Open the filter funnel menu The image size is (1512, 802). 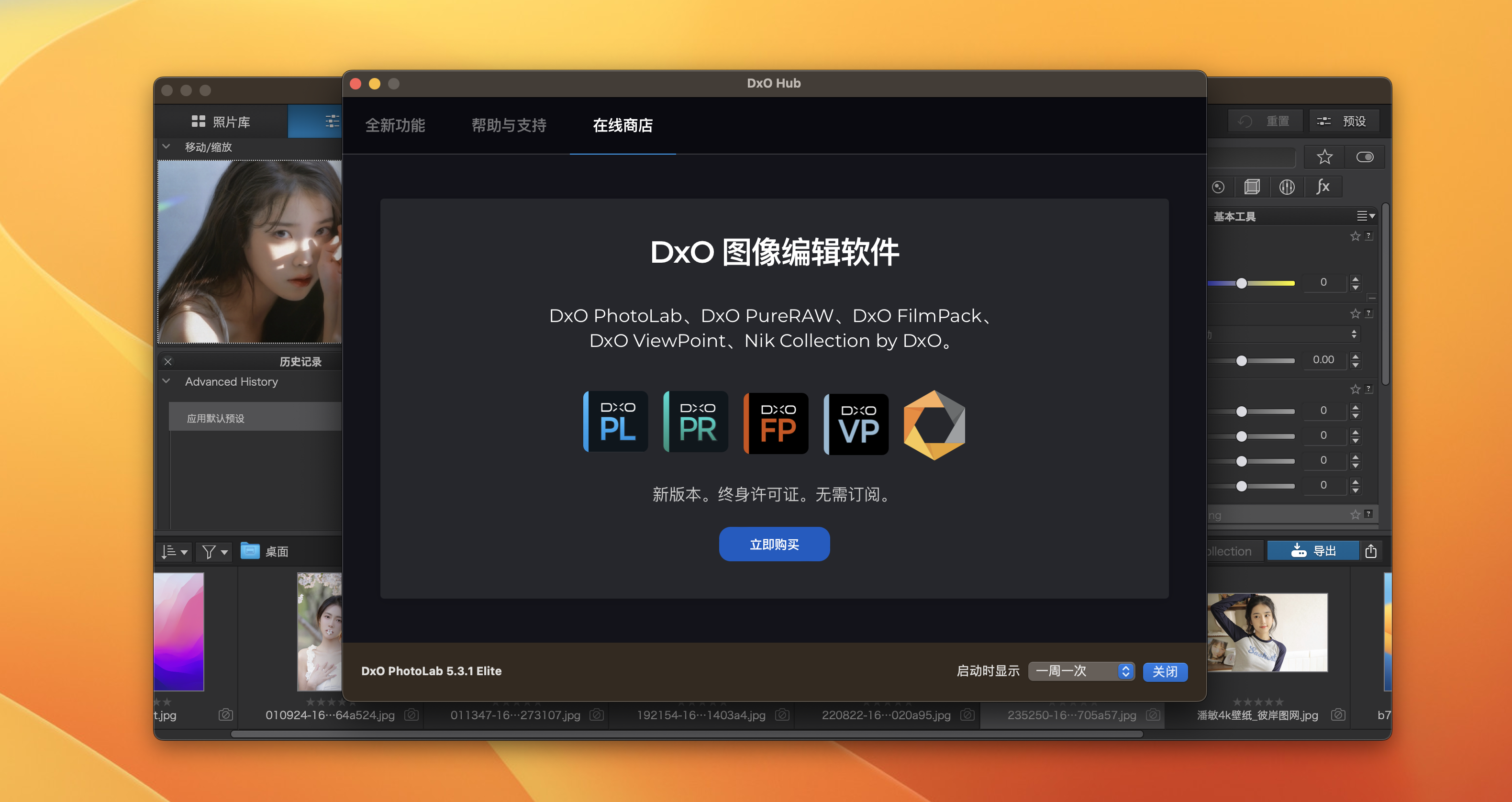point(214,552)
